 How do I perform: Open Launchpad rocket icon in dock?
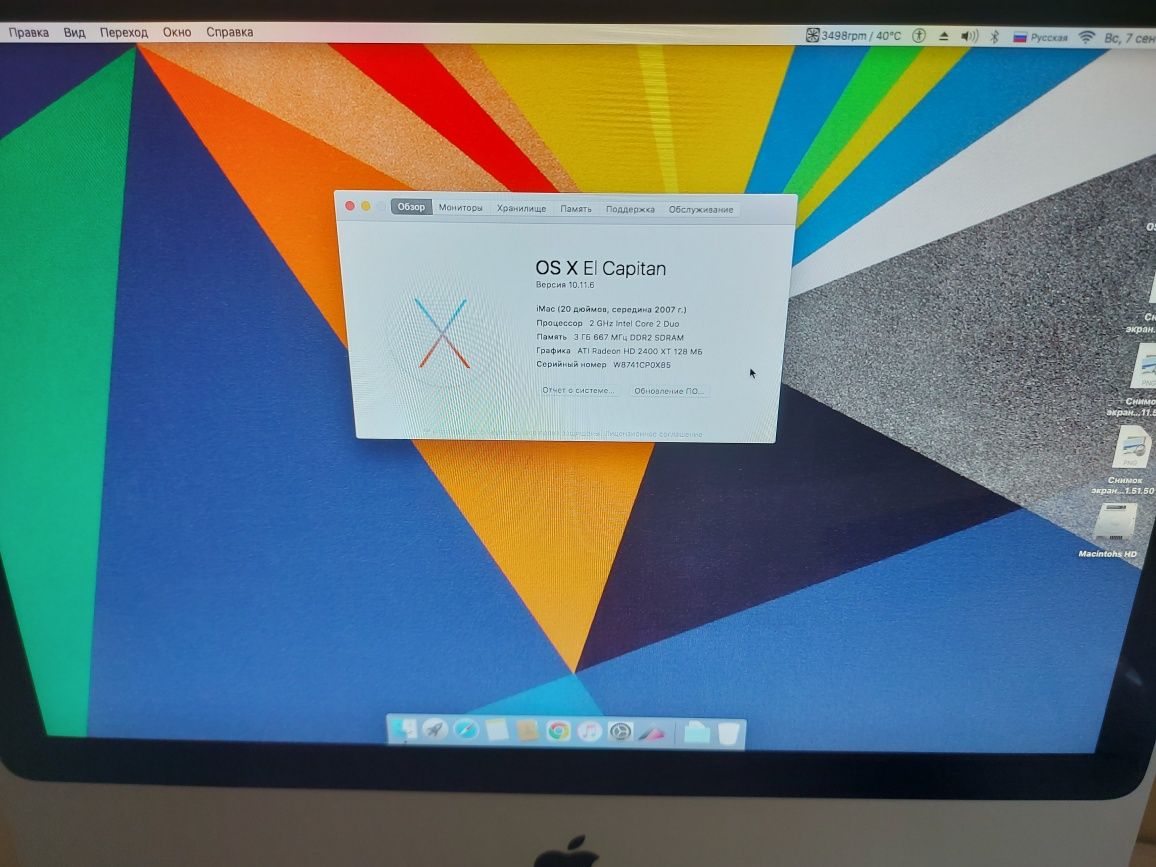(x=434, y=731)
